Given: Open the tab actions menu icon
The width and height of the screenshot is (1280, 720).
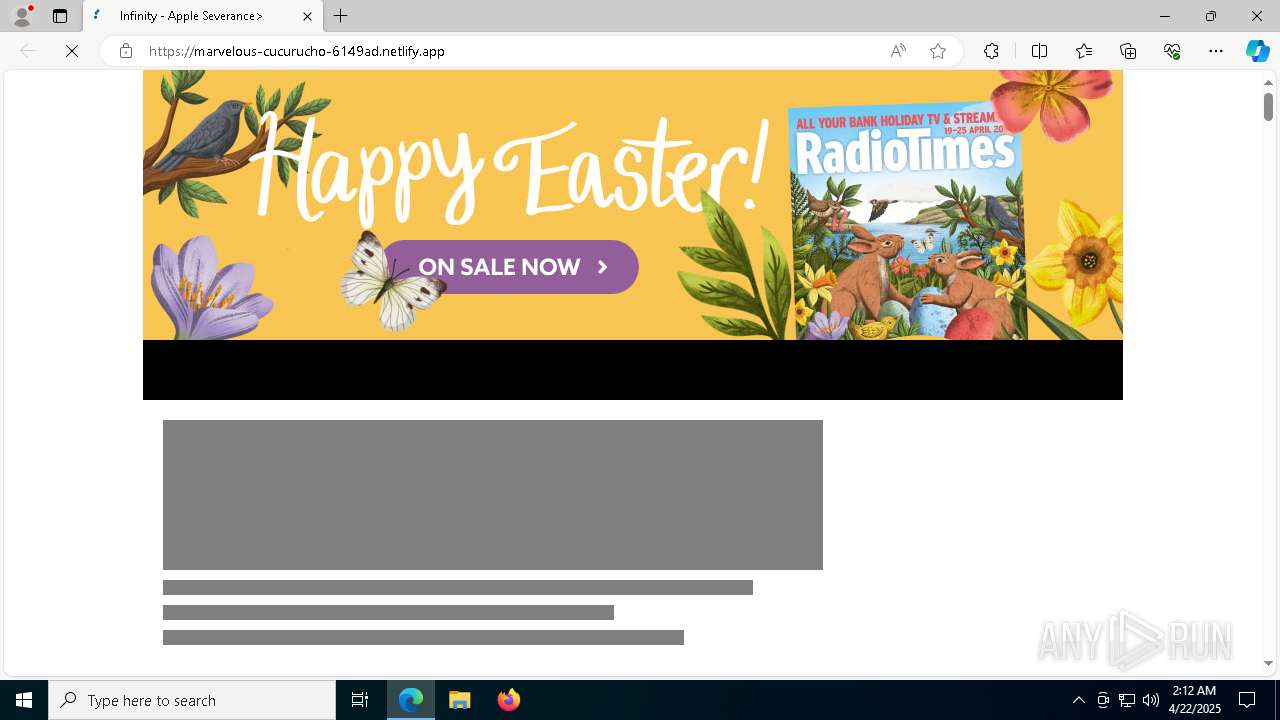Looking at the screenshot, I should tap(60, 16).
